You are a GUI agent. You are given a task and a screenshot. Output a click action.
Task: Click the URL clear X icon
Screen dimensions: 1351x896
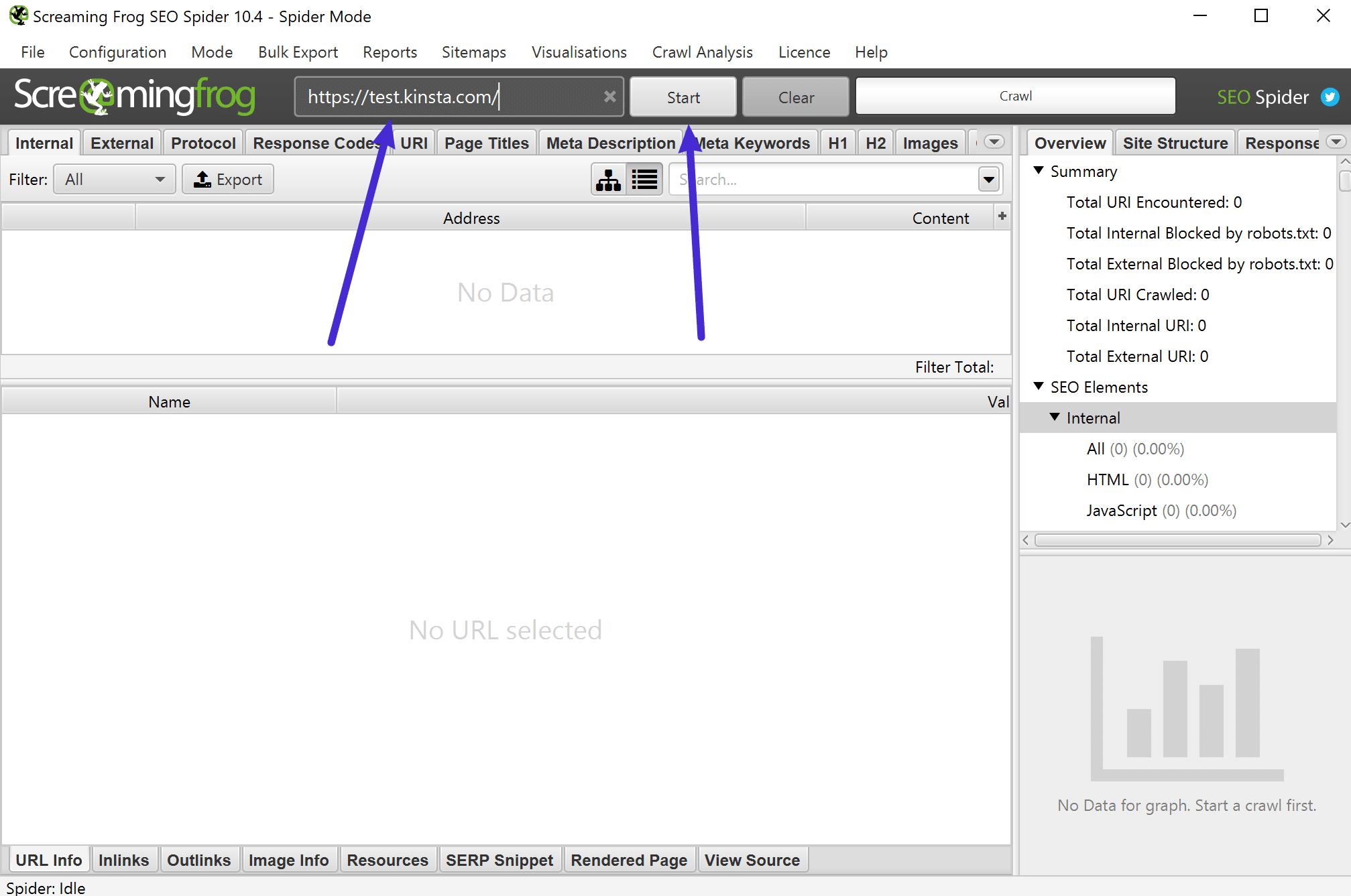click(x=609, y=96)
